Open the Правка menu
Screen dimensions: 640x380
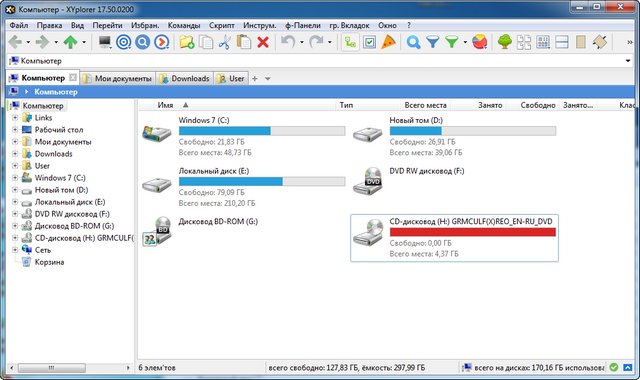pyautogui.click(x=49, y=25)
